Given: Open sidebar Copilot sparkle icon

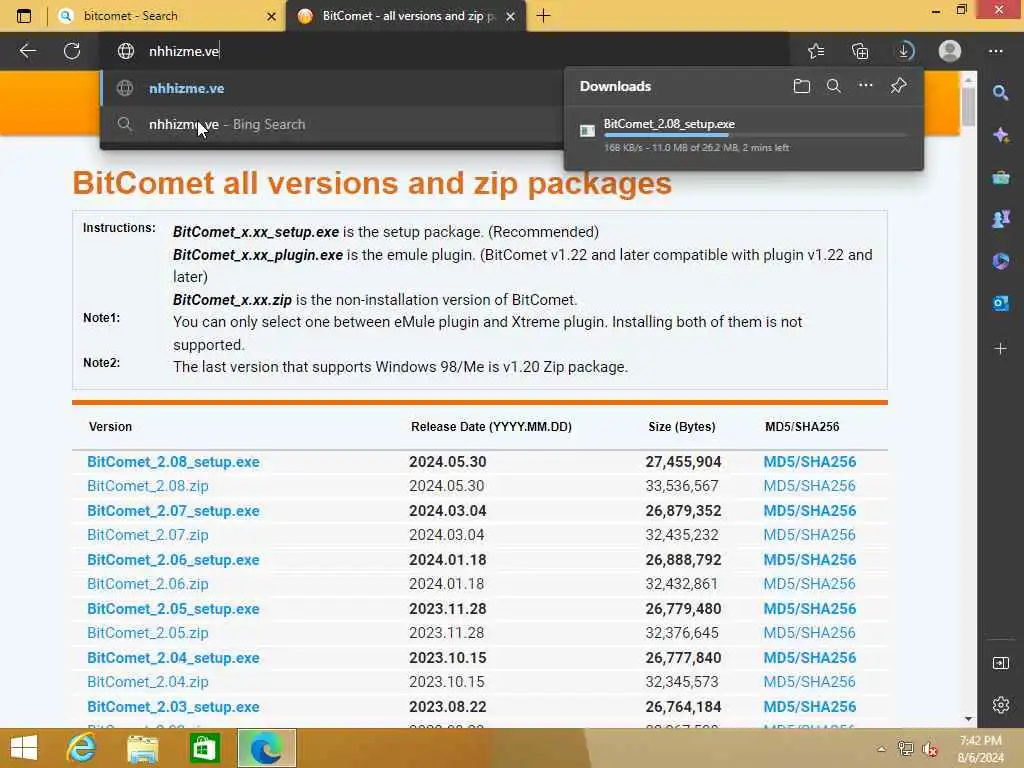Looking at the screenshot, I should 1000,135.
